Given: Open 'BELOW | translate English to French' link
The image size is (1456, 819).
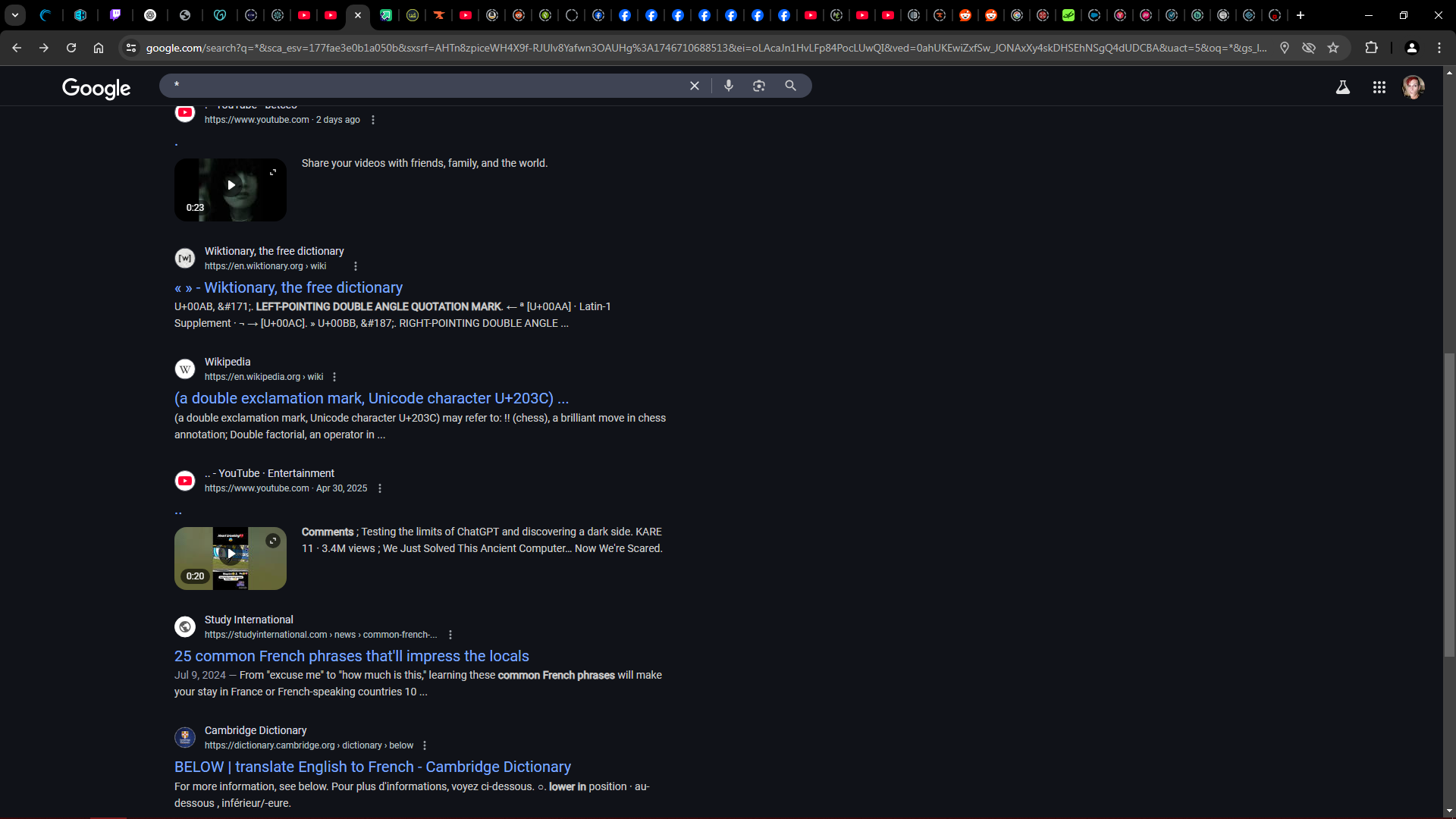Looking at the screenshot, I should tap(372, 767).
